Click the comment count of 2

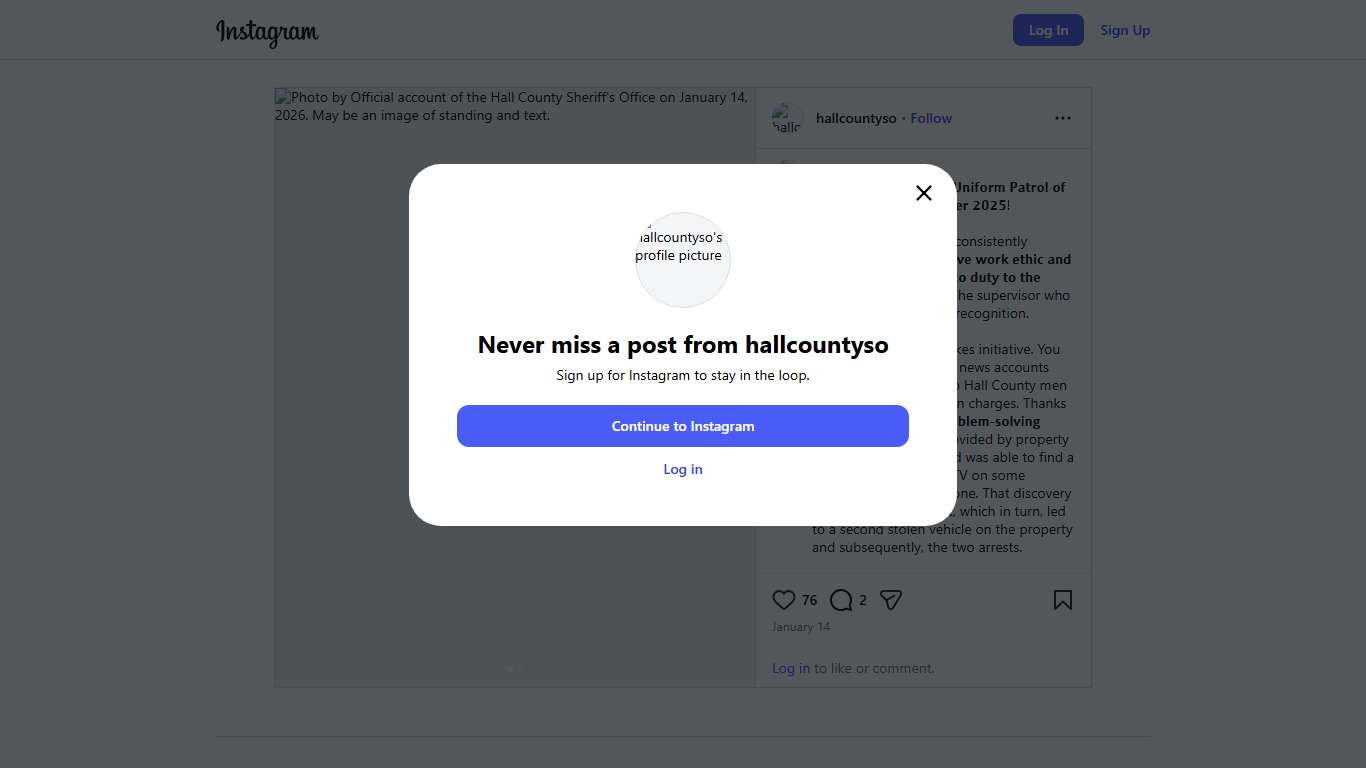click(x=863, y=600)
